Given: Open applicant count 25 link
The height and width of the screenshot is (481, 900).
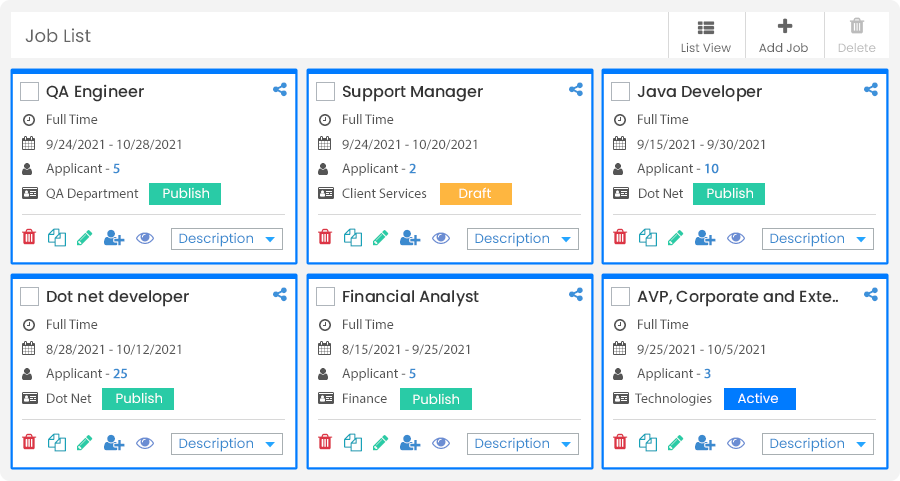Looking at the screenshot, I should 120,374.
